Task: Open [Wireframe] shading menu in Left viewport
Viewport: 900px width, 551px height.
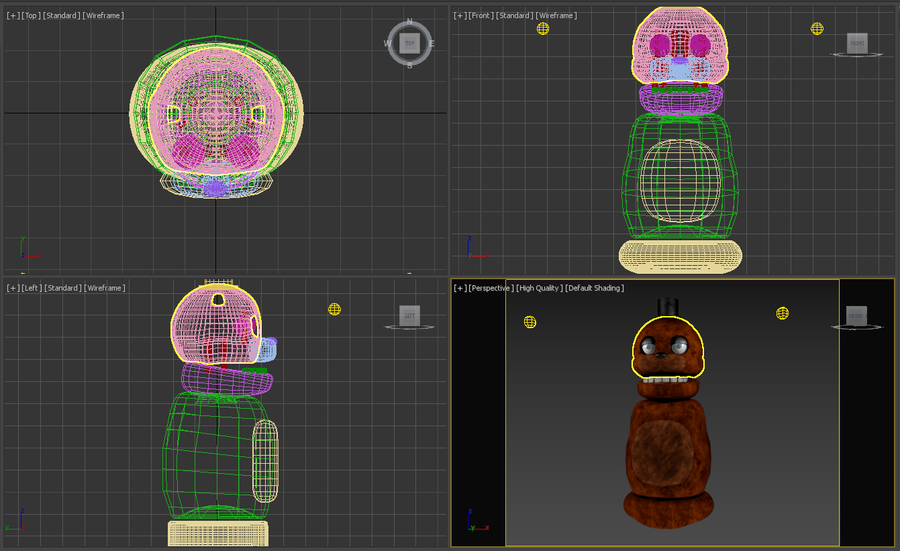Action: point(104,288)
